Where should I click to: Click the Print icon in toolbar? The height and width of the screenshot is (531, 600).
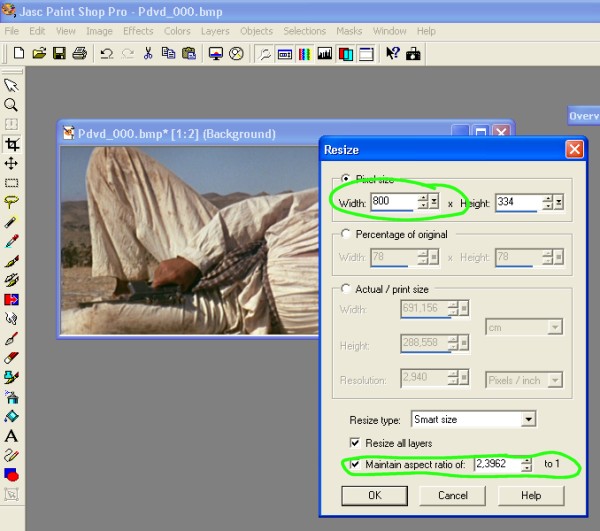79,53
